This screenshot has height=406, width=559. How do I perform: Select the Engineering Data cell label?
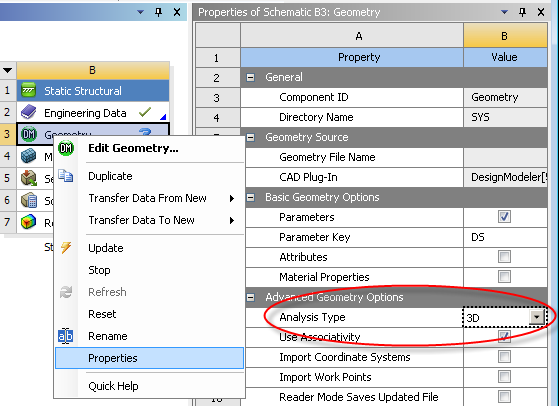(x=85, y=113)
